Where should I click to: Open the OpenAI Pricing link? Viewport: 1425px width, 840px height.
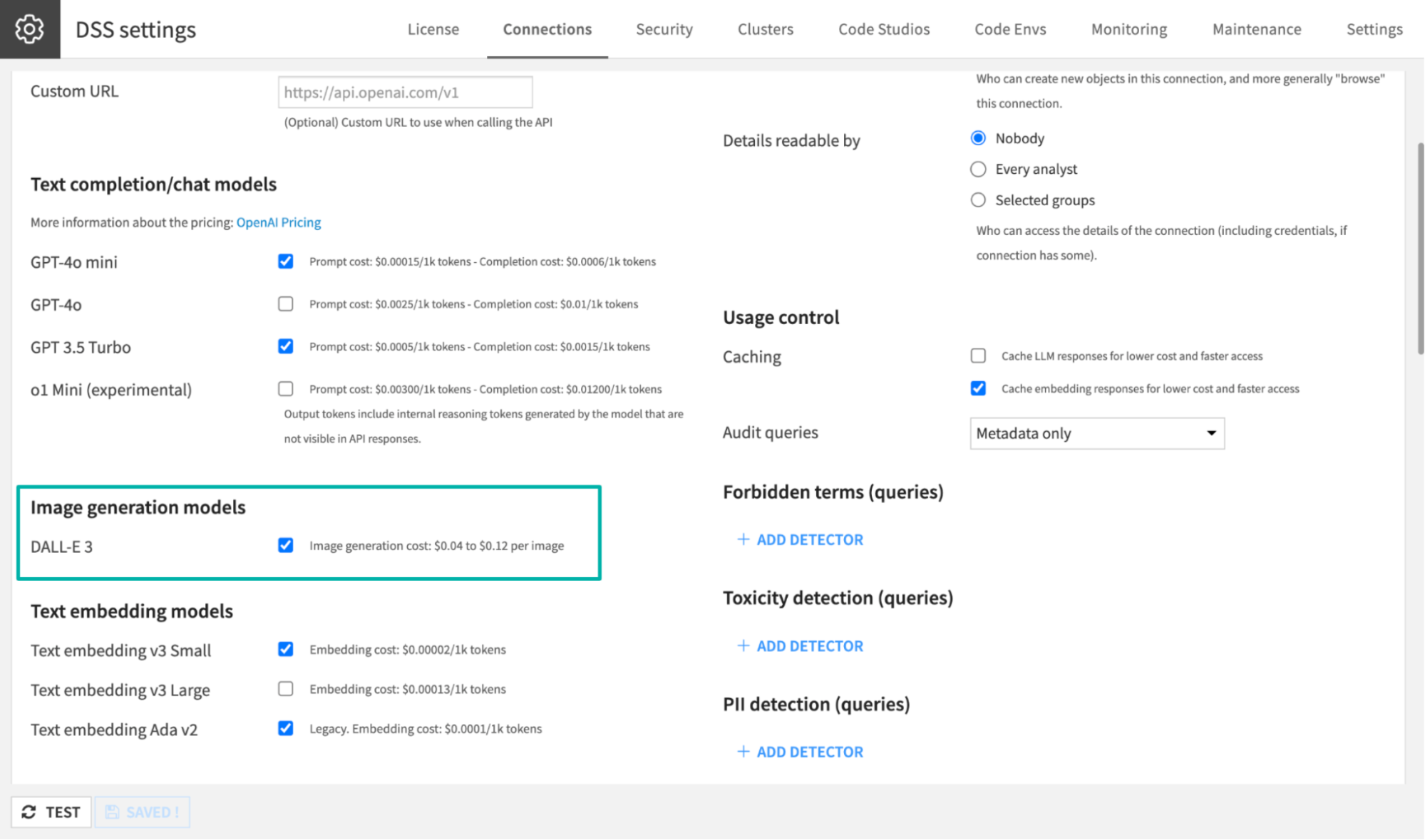278,222
